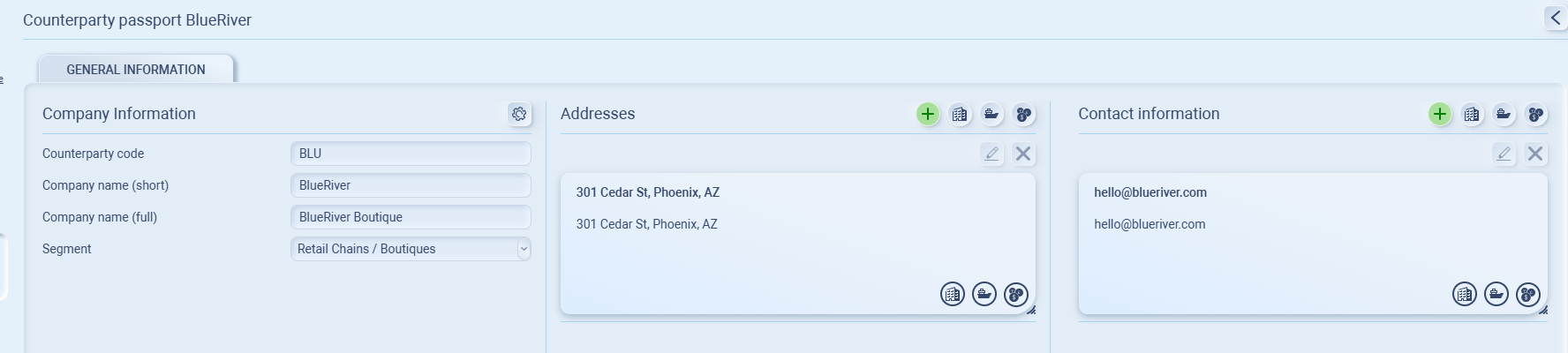Image resolution: width=1568 pixels, height=353 pixels.
Task: Add a new address with green plus
Action: 927,114
